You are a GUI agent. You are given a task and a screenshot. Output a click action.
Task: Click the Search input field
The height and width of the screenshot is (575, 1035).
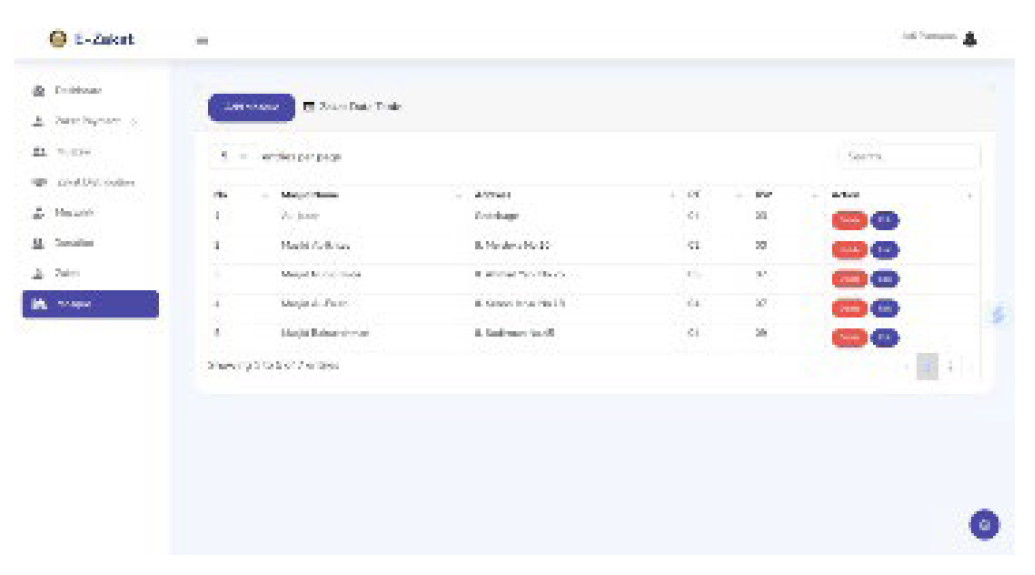[910, 157]
